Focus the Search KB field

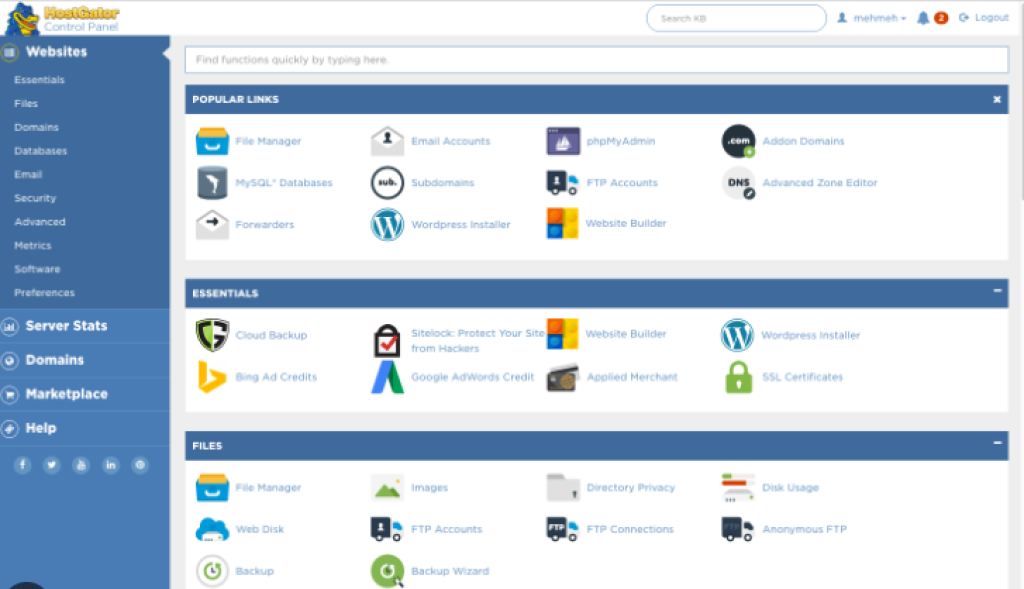click(736, 18)
